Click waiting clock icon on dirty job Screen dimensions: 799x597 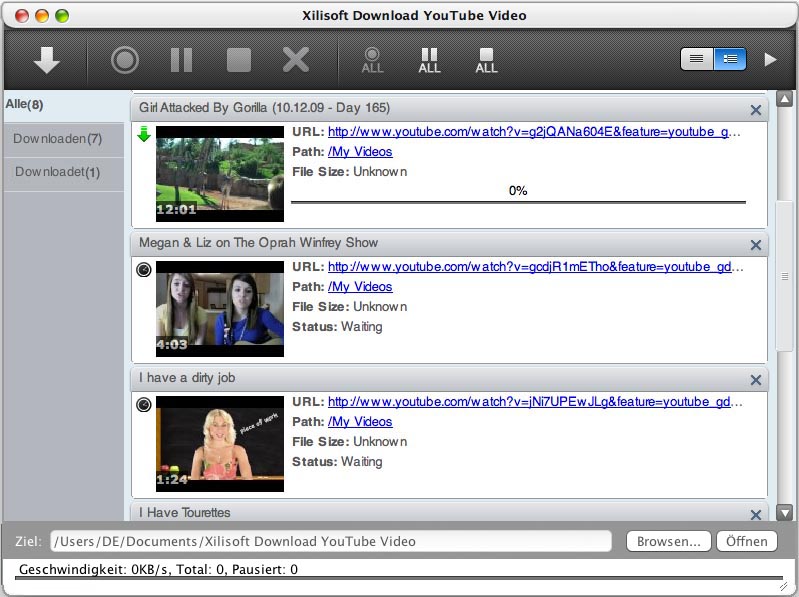tap(144, 404)
